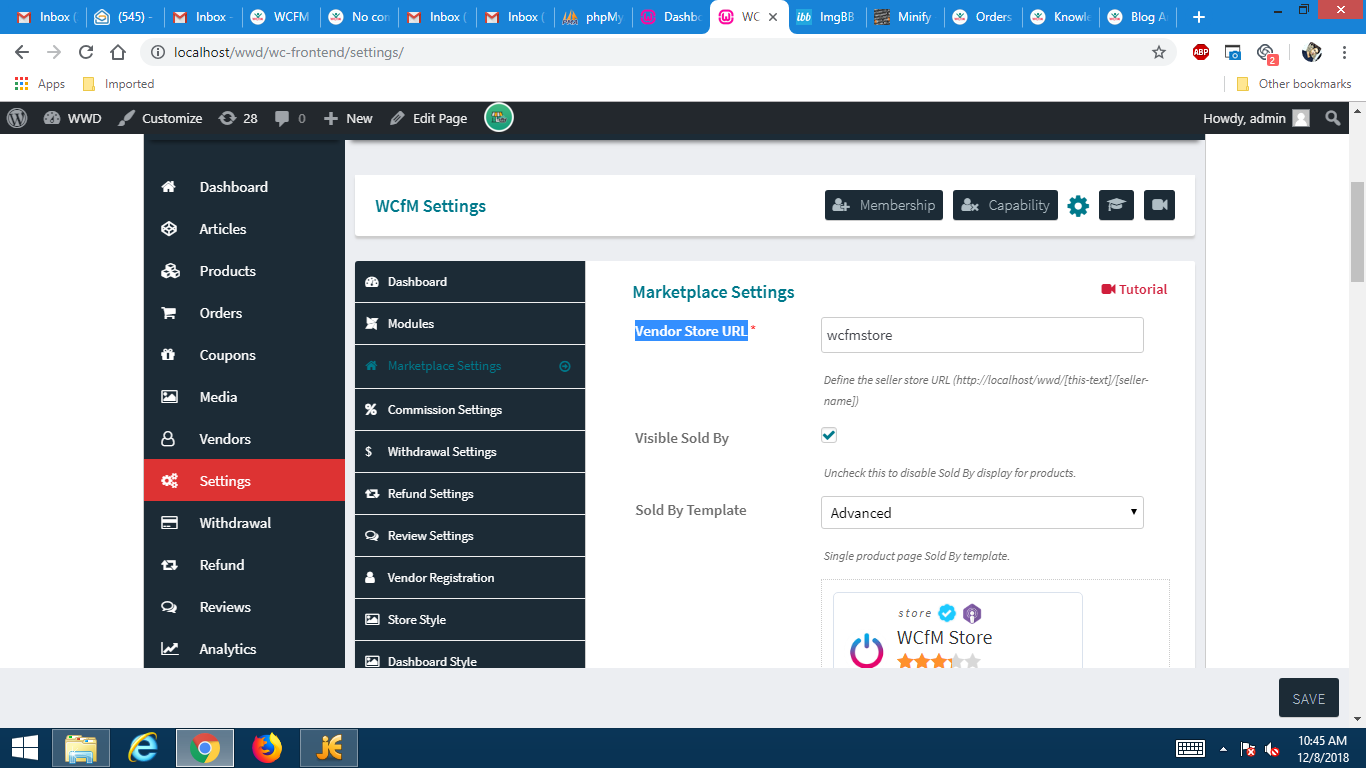Click the shopping cart icon beside Orders in sidebar
This screenshot has width=1366, height=768.
coord(169,313)
